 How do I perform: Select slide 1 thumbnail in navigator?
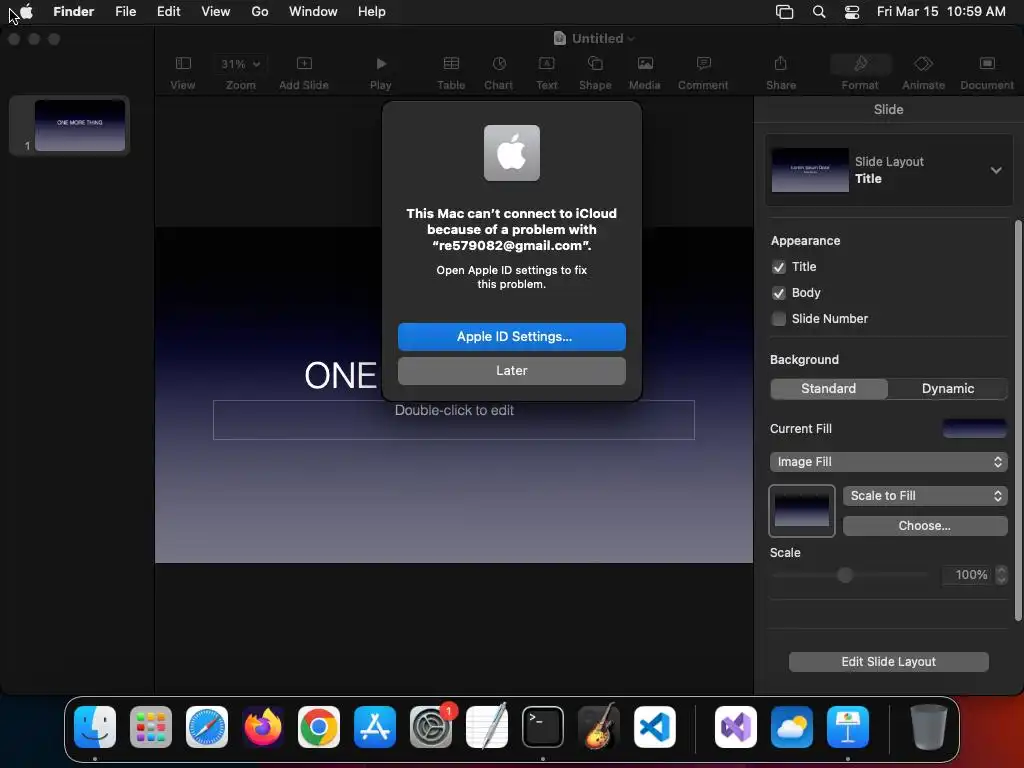[80, 125]
